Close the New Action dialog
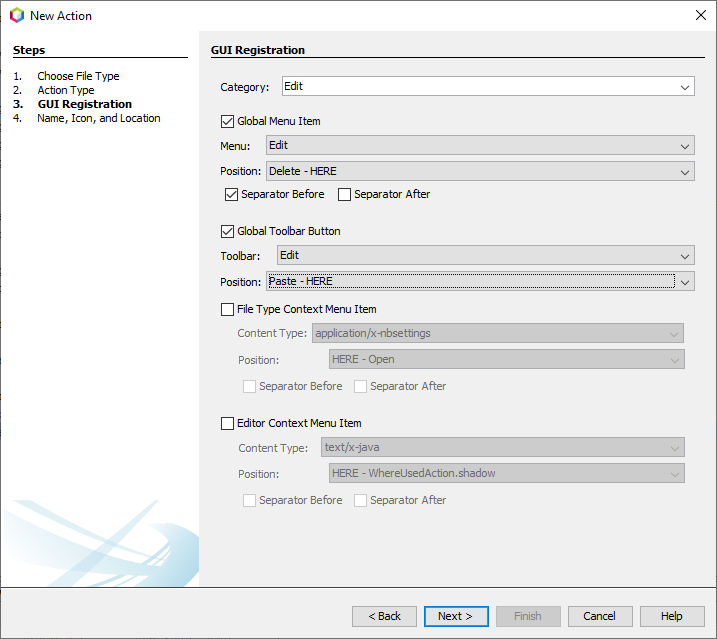The height and width of the screenshot is (639, 717). [699, 15]
